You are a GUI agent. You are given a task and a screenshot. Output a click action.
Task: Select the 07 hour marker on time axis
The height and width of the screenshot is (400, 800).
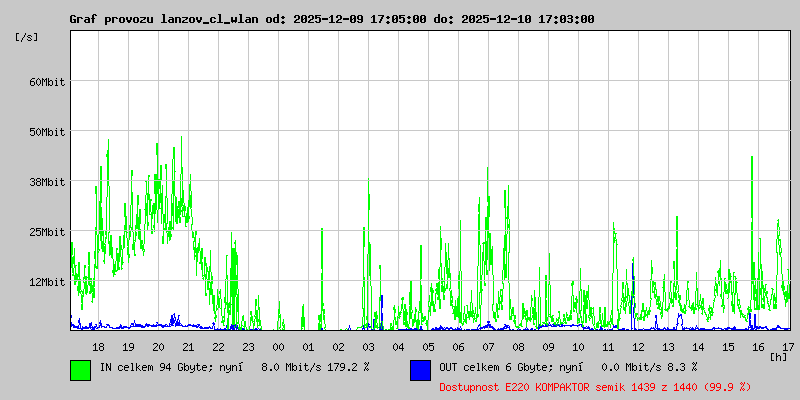click(488, 346)
